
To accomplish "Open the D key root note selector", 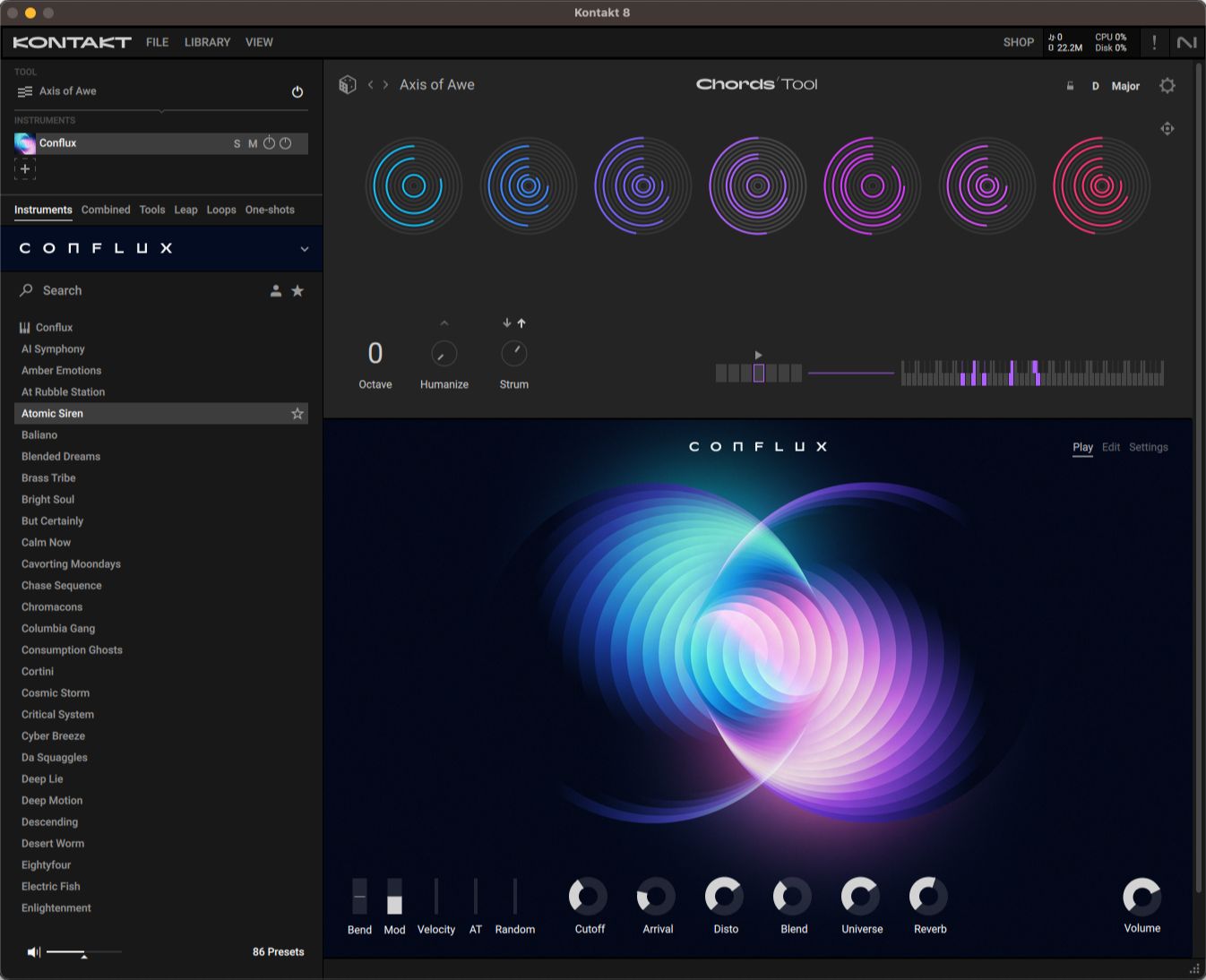I will [1095, 86].
